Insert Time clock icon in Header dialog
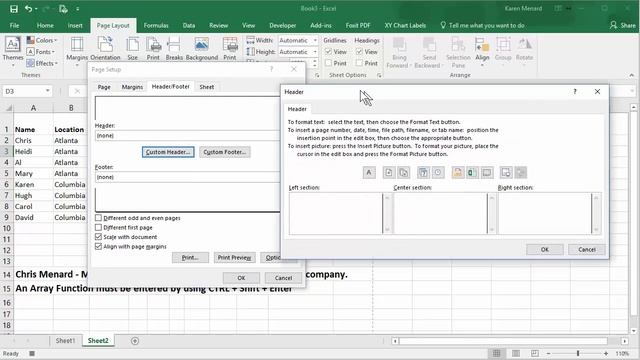The height and width of the screenshot is (360, 640). click(438, 172)
